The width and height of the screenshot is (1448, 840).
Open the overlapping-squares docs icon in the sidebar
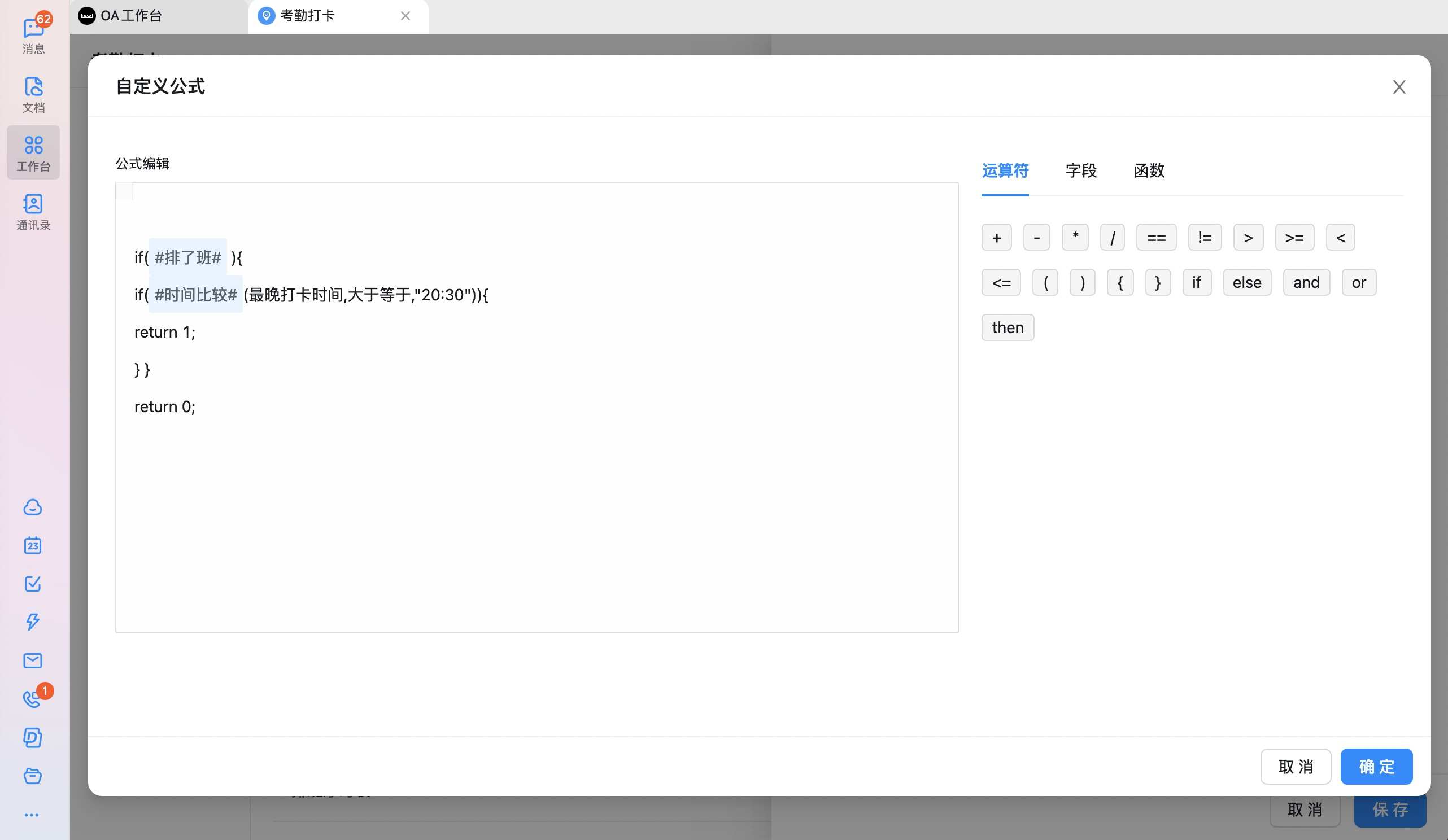(33, 738)
